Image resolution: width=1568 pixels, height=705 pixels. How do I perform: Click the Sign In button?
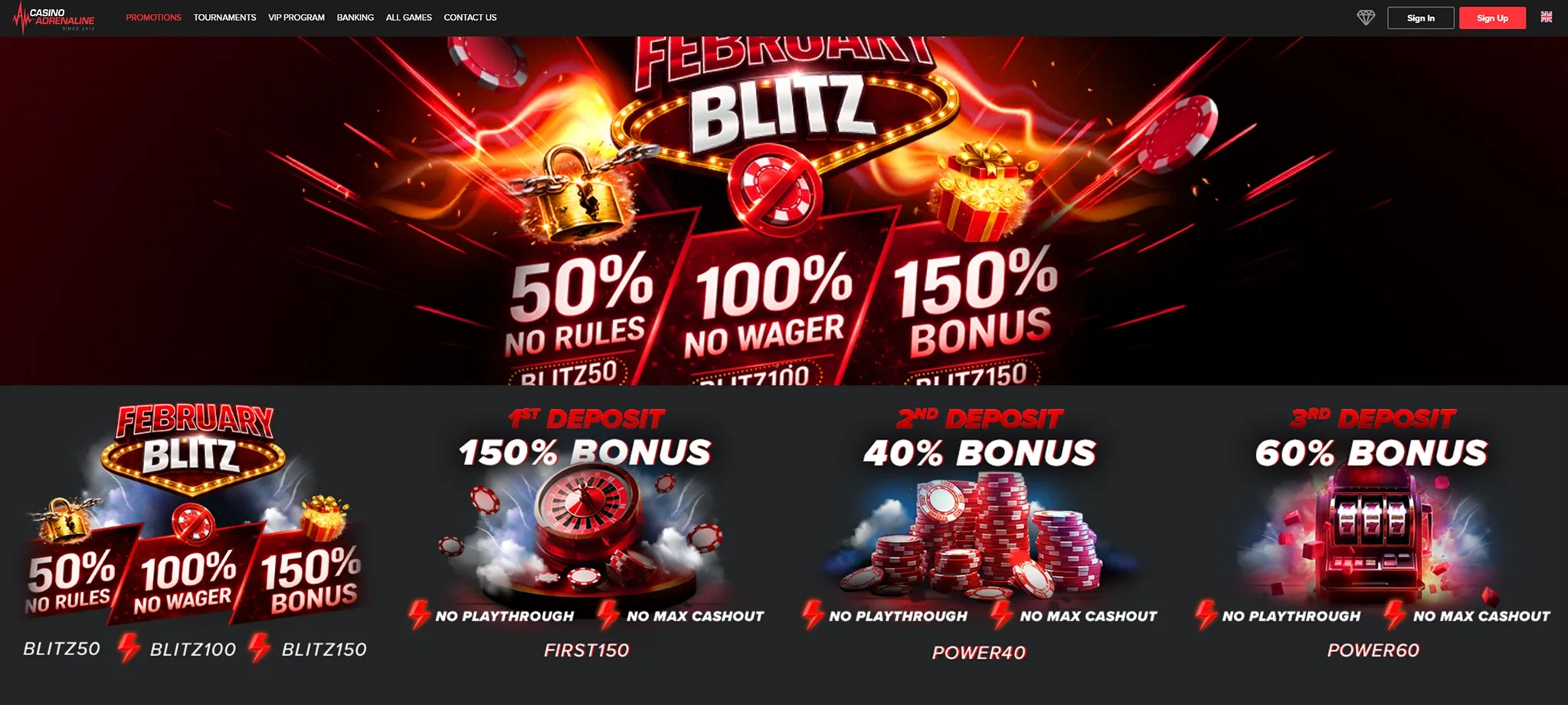click(1421, 18)
